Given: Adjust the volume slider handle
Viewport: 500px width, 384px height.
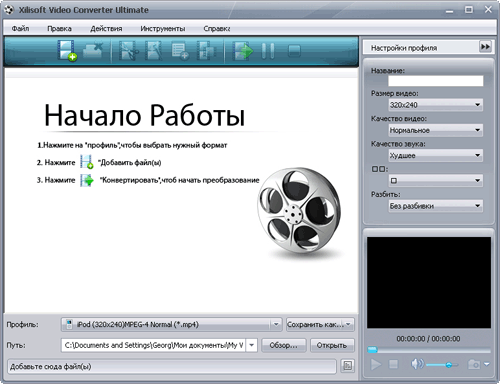Looking at the screenshot, I should pos(449,365).
